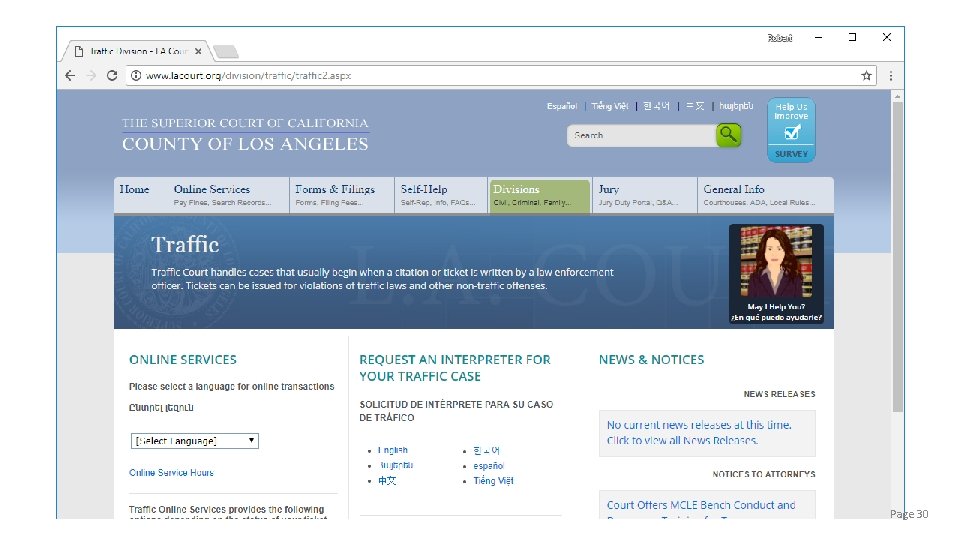960x540 pixels.
Task: Switch site language to Español
Action: [562, 106]
